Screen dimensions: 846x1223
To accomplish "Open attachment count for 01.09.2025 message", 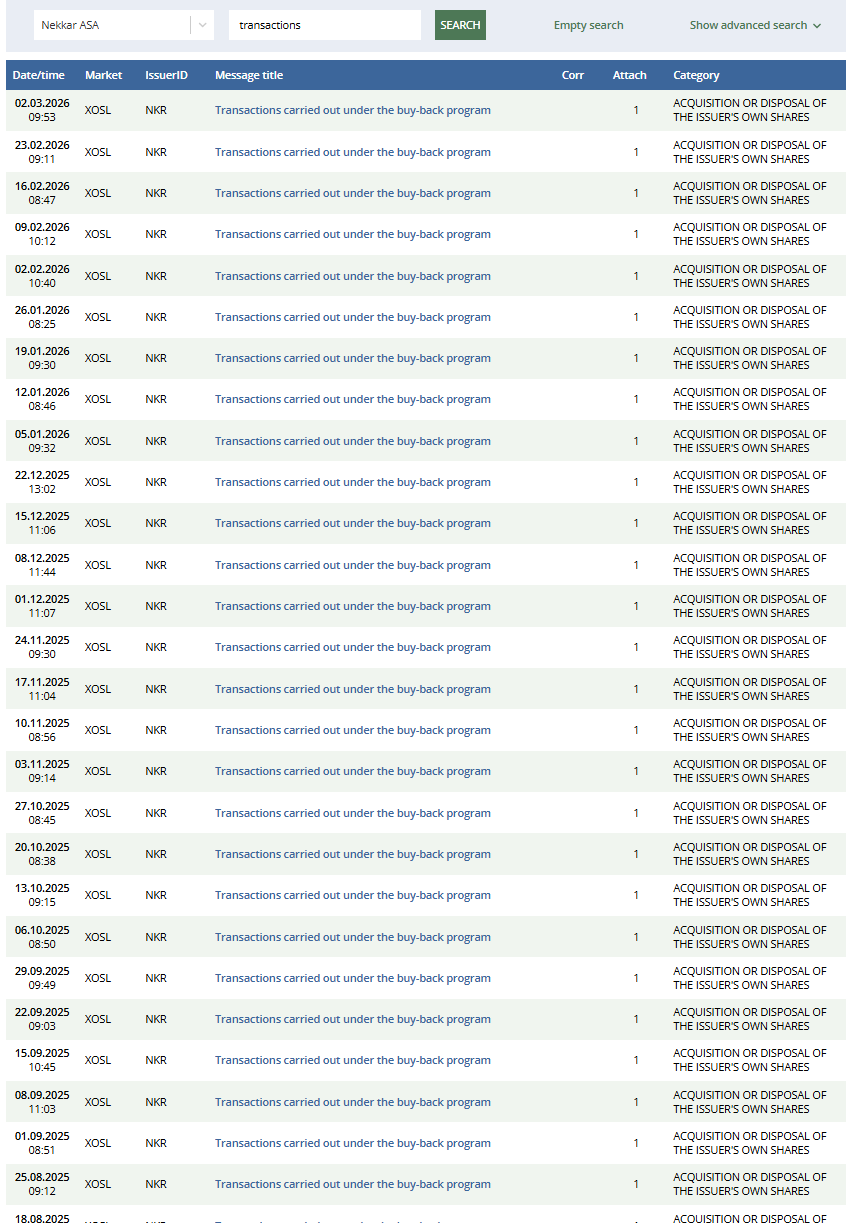I will click(x=636, y=1143).
